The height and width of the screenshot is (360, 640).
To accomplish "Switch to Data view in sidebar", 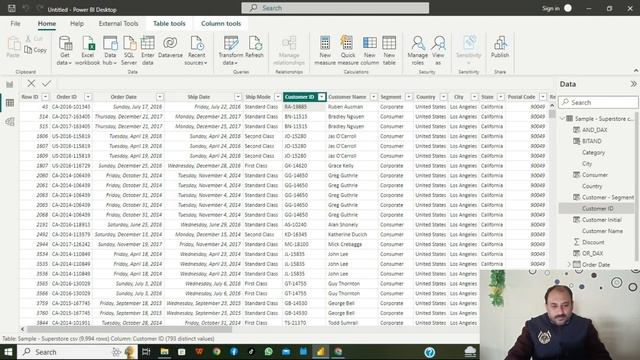I will click(10, 103).
